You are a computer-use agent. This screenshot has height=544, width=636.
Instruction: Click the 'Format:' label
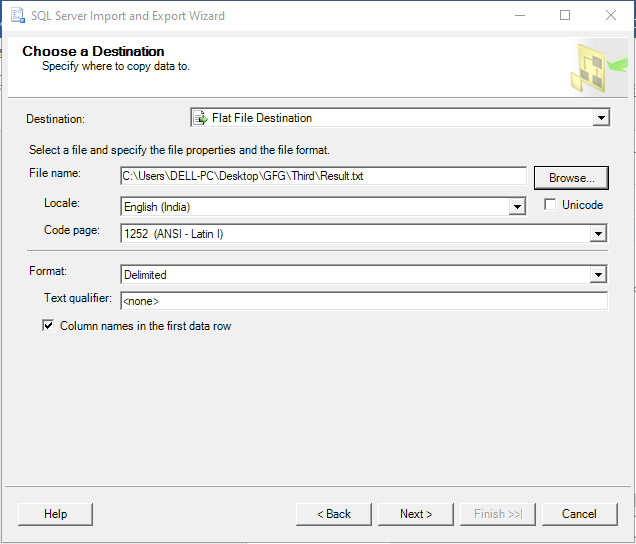(48, 271)
